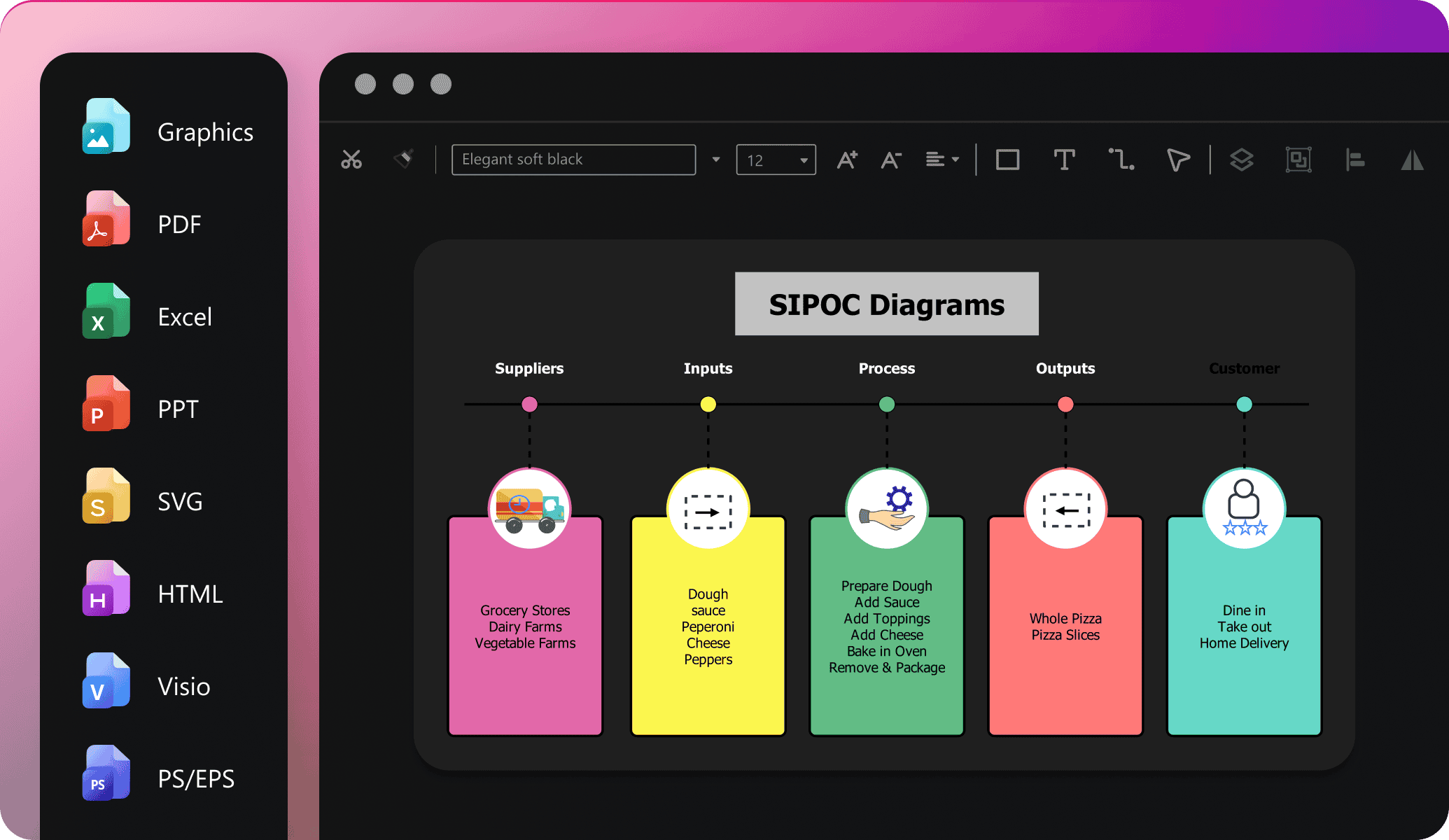The height and width of the screenshot is (840, 1449).
Task: Click the increase font size button
Action: [x=848, y=158]
